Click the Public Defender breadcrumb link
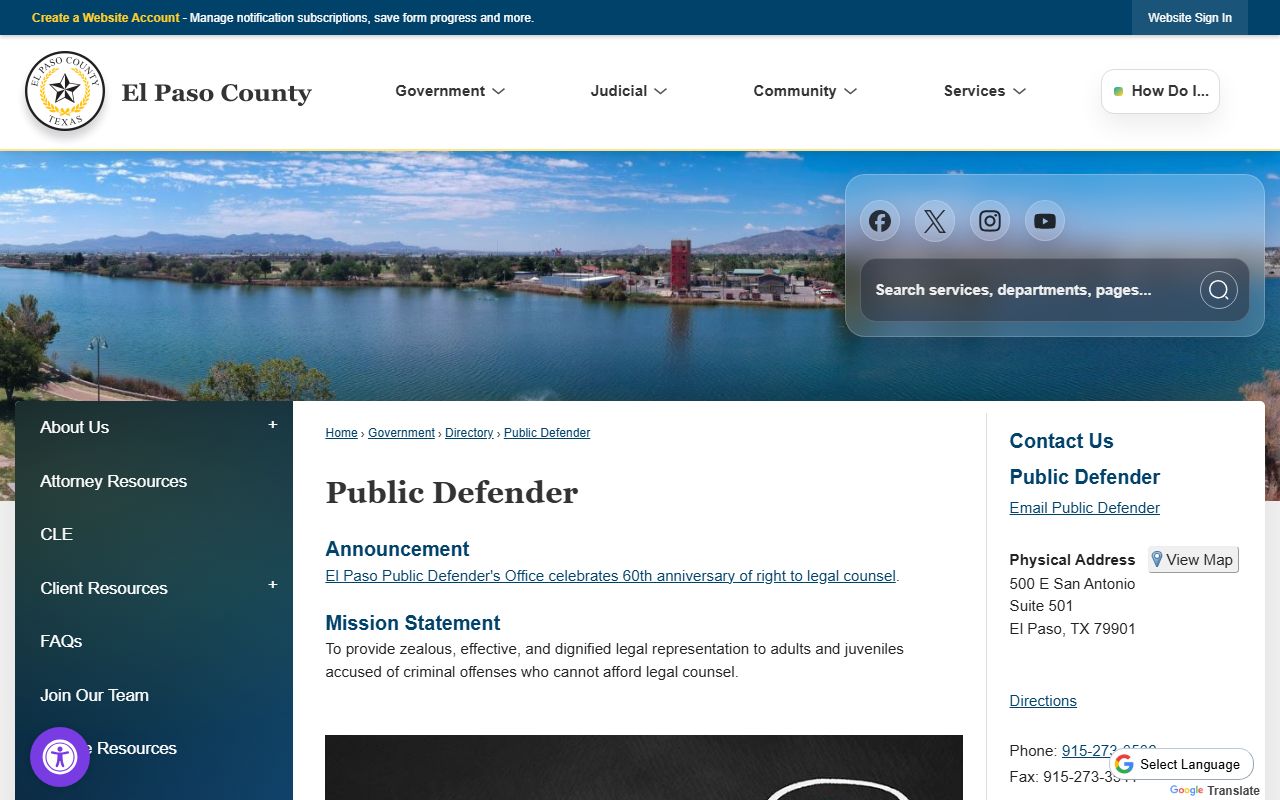The height and width of the screenshot is (800, 1280). pos(547,433)
